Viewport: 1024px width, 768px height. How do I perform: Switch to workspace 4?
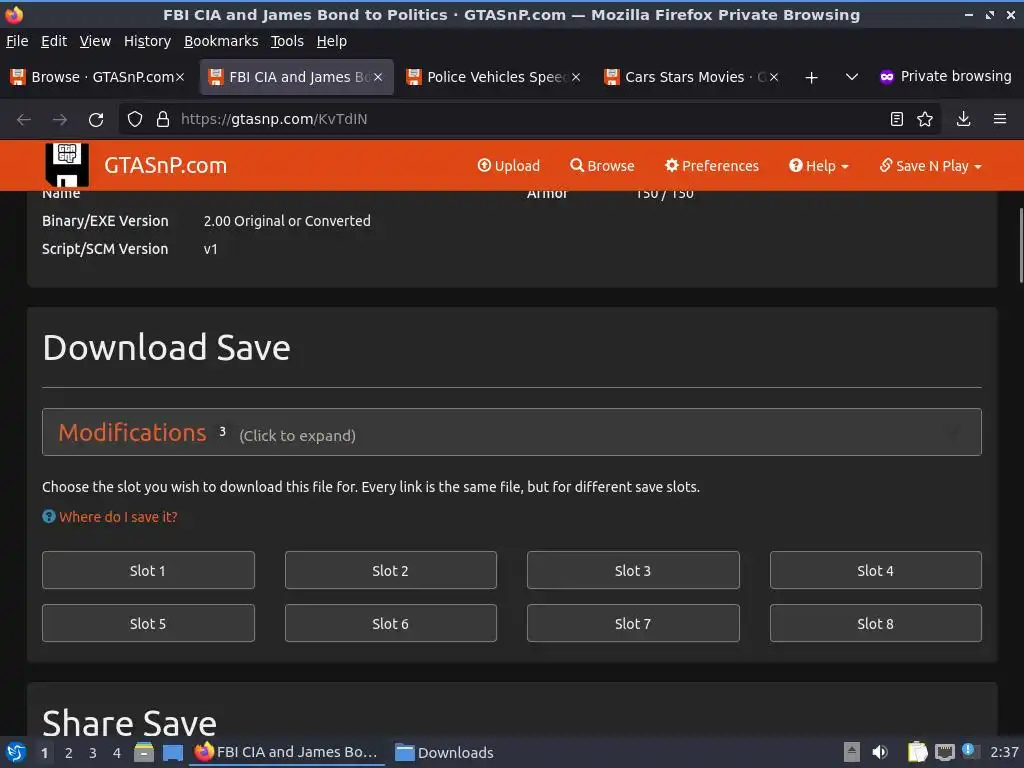pos(117,753)
